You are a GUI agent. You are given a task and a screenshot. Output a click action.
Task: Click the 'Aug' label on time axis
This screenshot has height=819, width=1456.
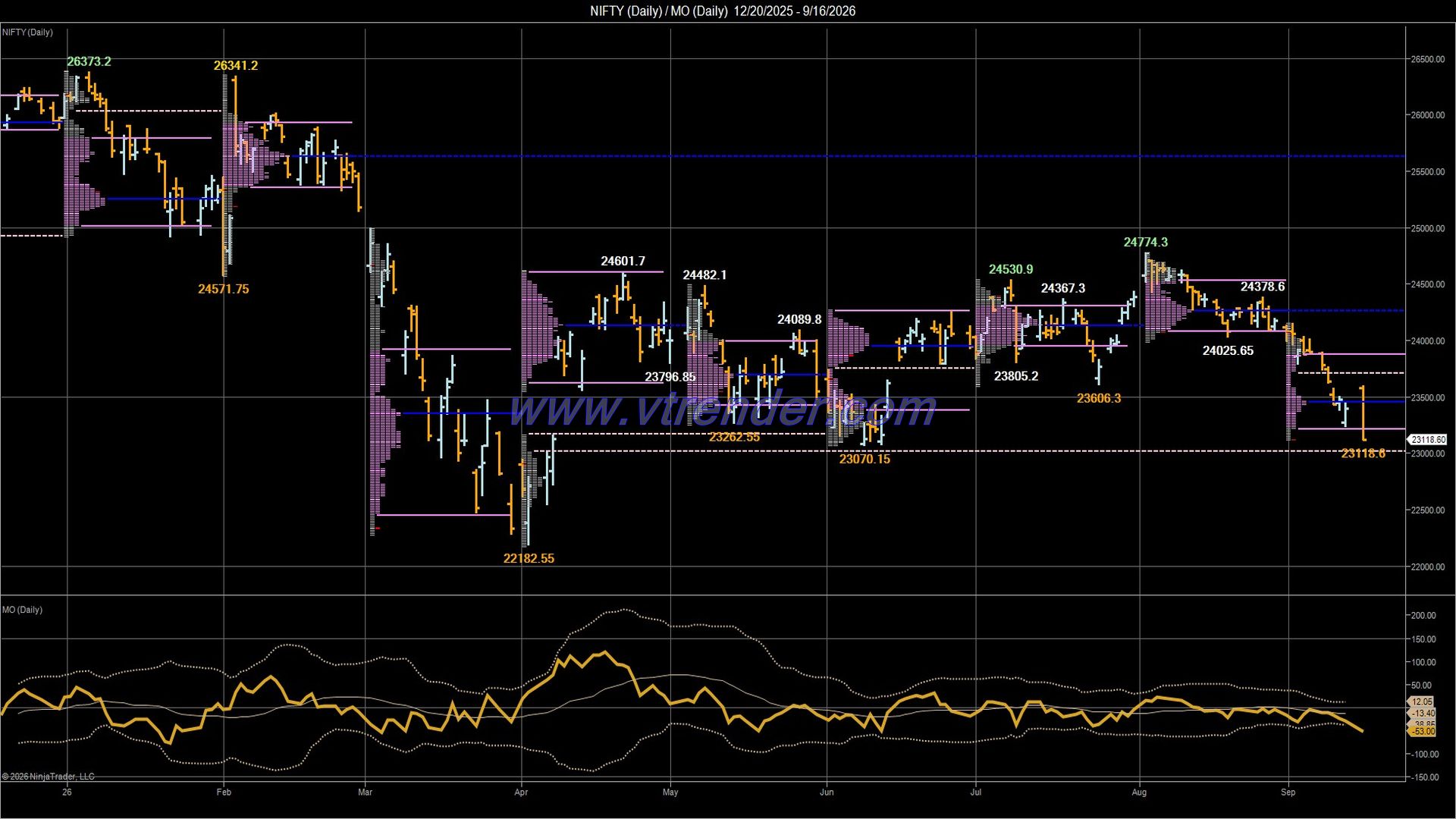coord(1139,792)
